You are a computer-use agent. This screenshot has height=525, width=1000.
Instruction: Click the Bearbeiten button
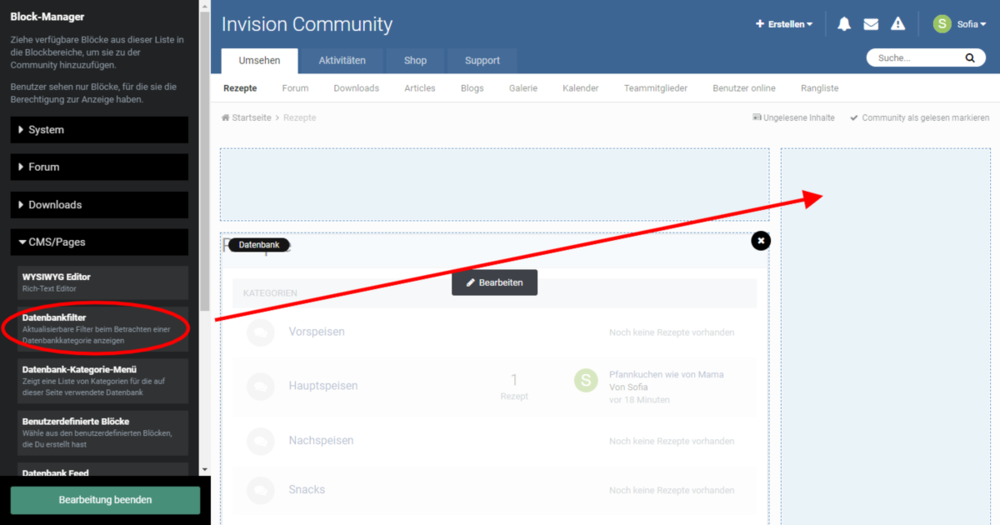click(494, 283)
